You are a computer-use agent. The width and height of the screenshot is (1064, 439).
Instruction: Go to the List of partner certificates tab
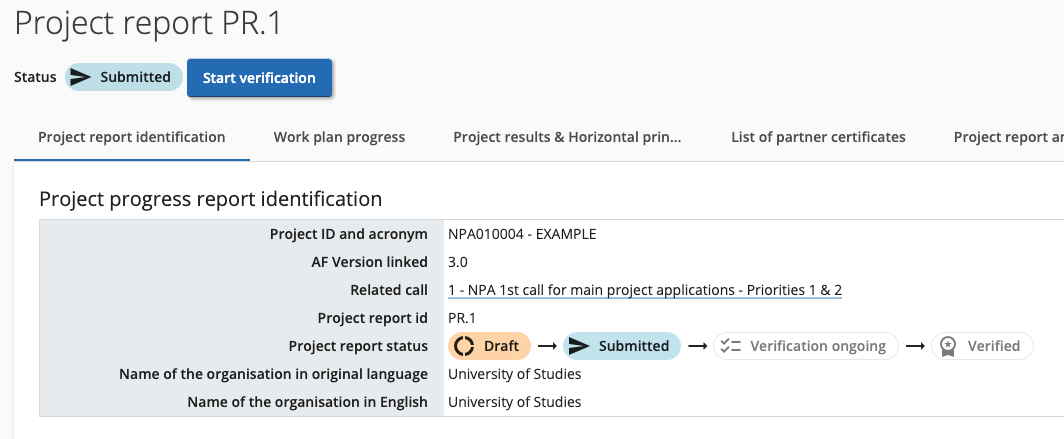point(818,137)
